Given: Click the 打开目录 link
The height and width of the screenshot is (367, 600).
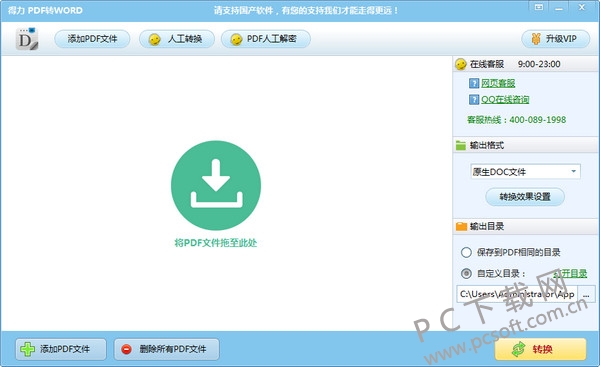Looking at the screenshot, I should pyautogui.click(x=570, y=273).
